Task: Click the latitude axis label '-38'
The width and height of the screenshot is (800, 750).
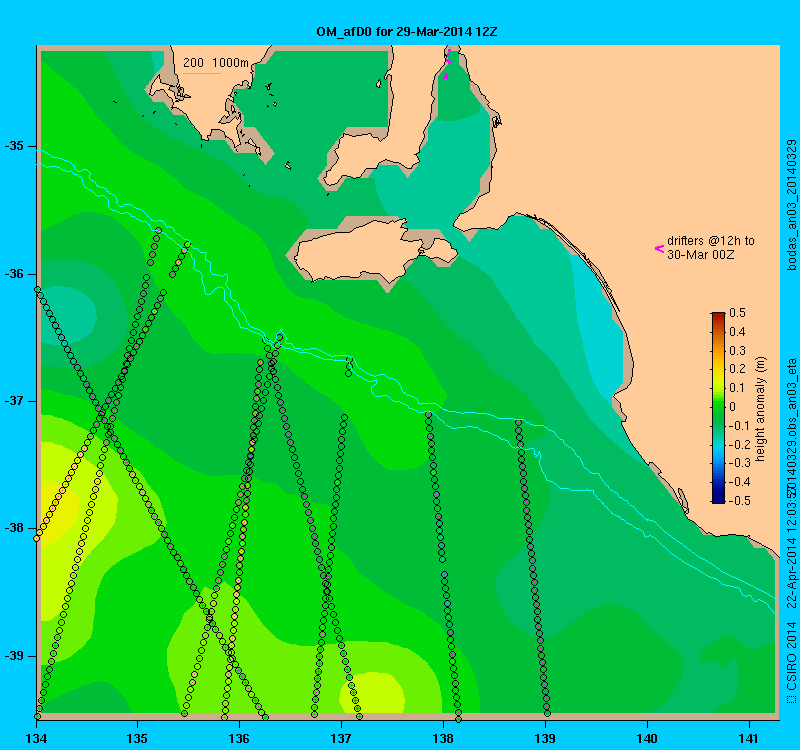Action: tap(14, 529)
